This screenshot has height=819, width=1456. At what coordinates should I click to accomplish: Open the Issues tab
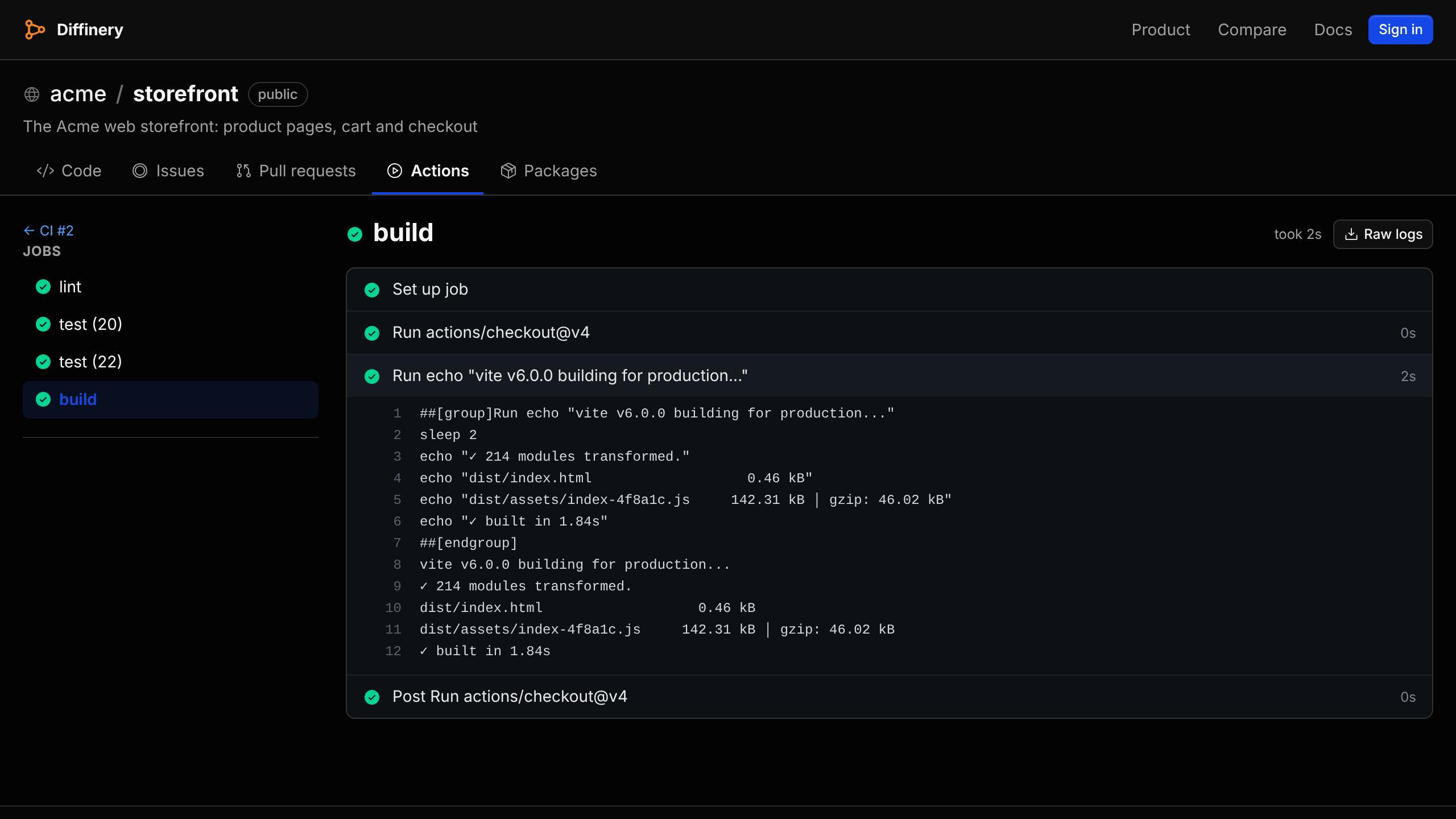click(168, 171)
